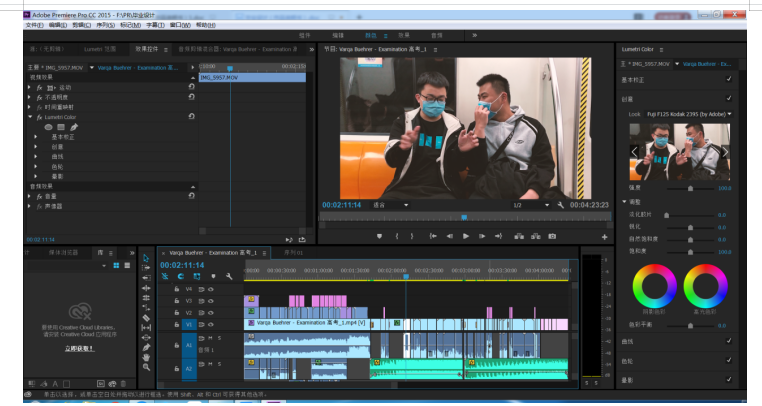Switch to the Lumetri 范围 tab
Screen dimensions: 762x406
(100, 49)
